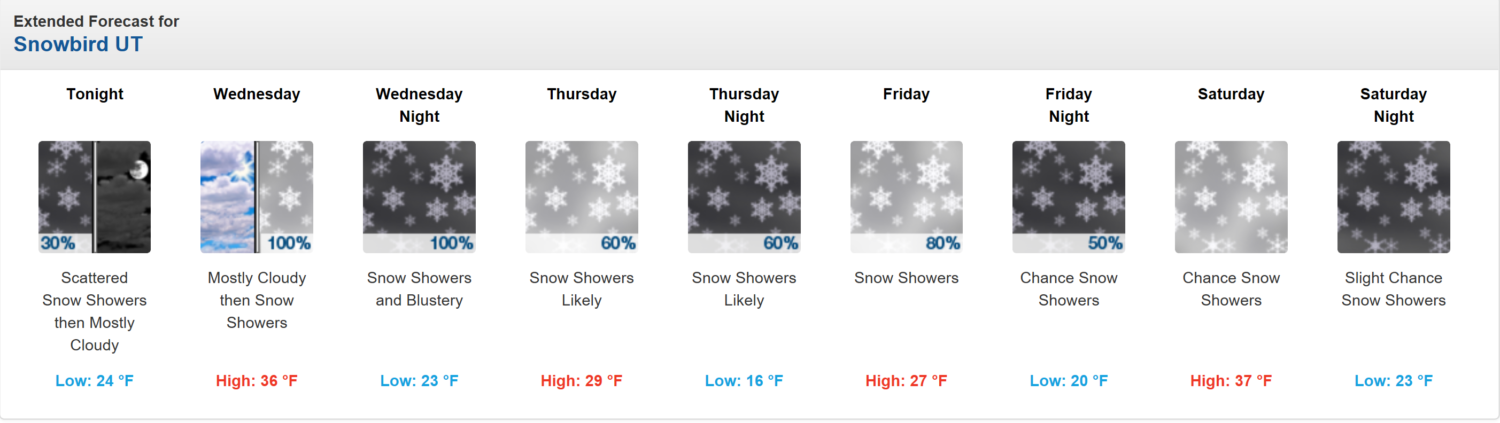
Task: Select the Low: 16 °F Thursday Night temperature
Action: pyautogui.click(x=744, y=381)
